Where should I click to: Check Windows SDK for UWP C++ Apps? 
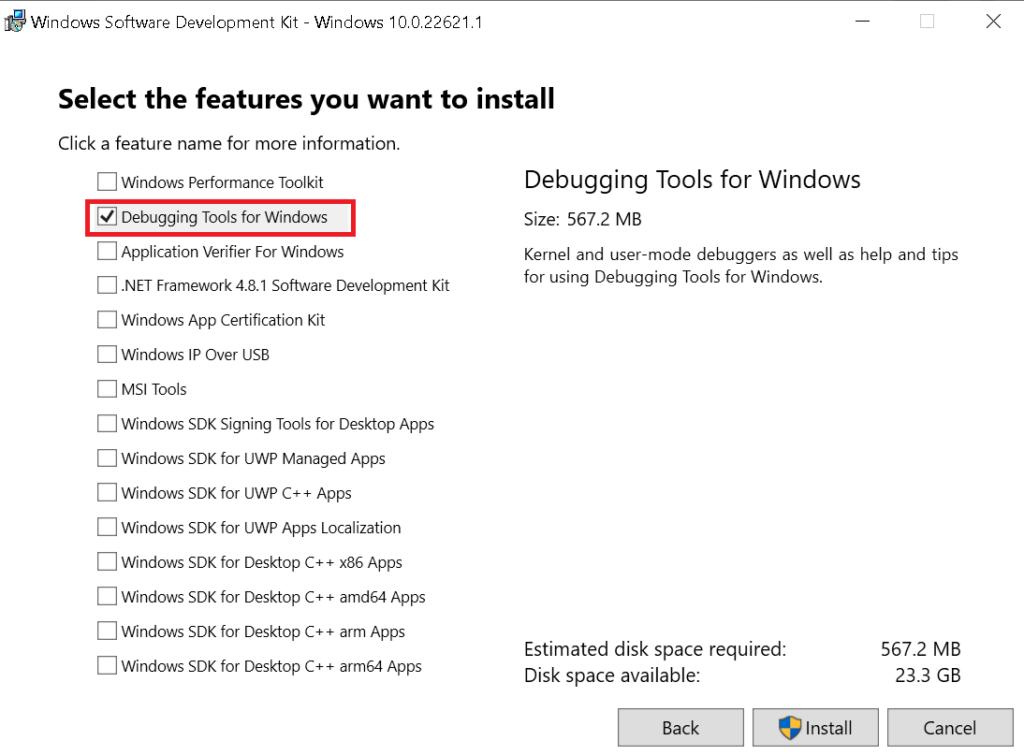107,492
